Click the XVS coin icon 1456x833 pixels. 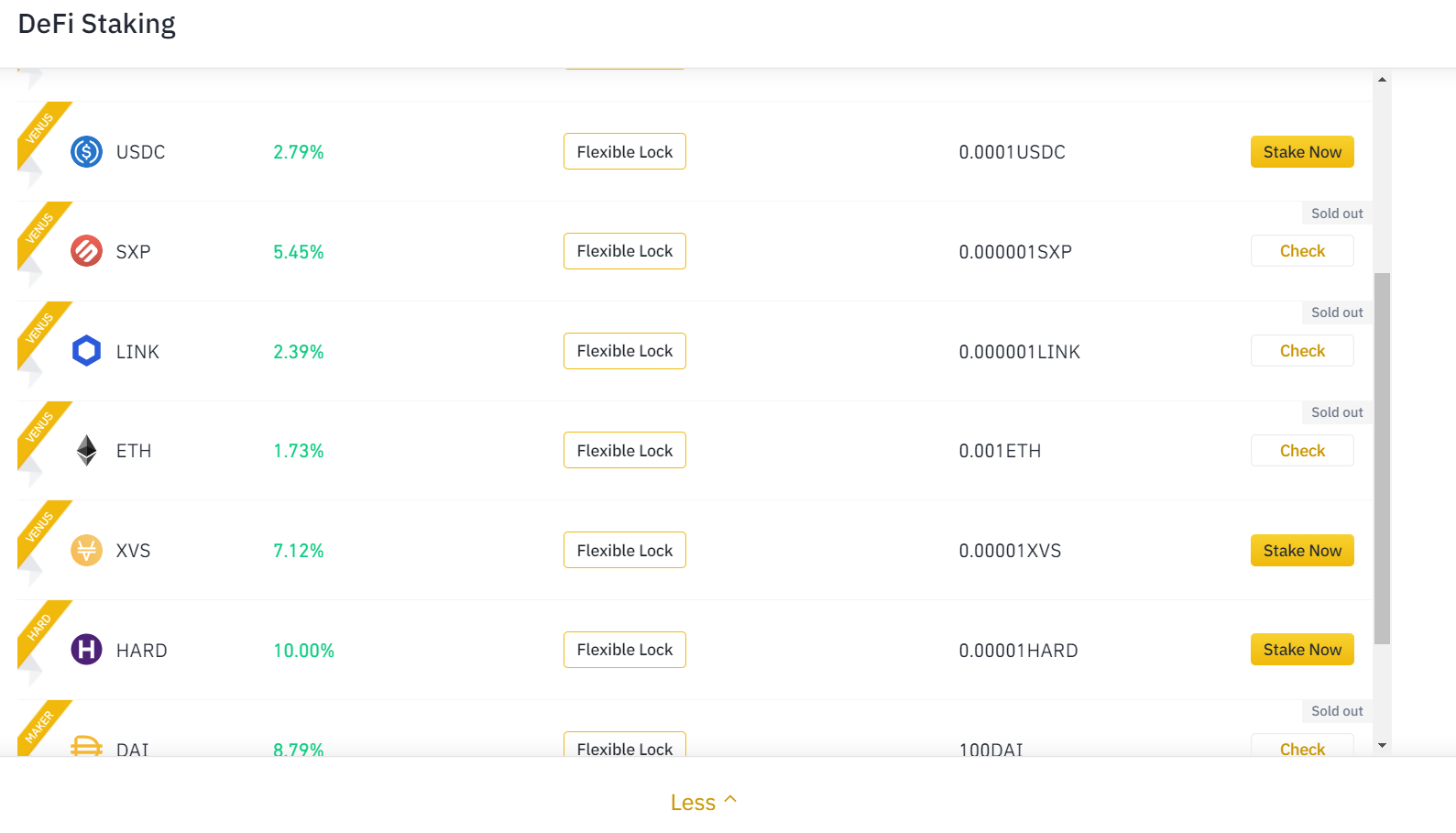pos(86,550)
